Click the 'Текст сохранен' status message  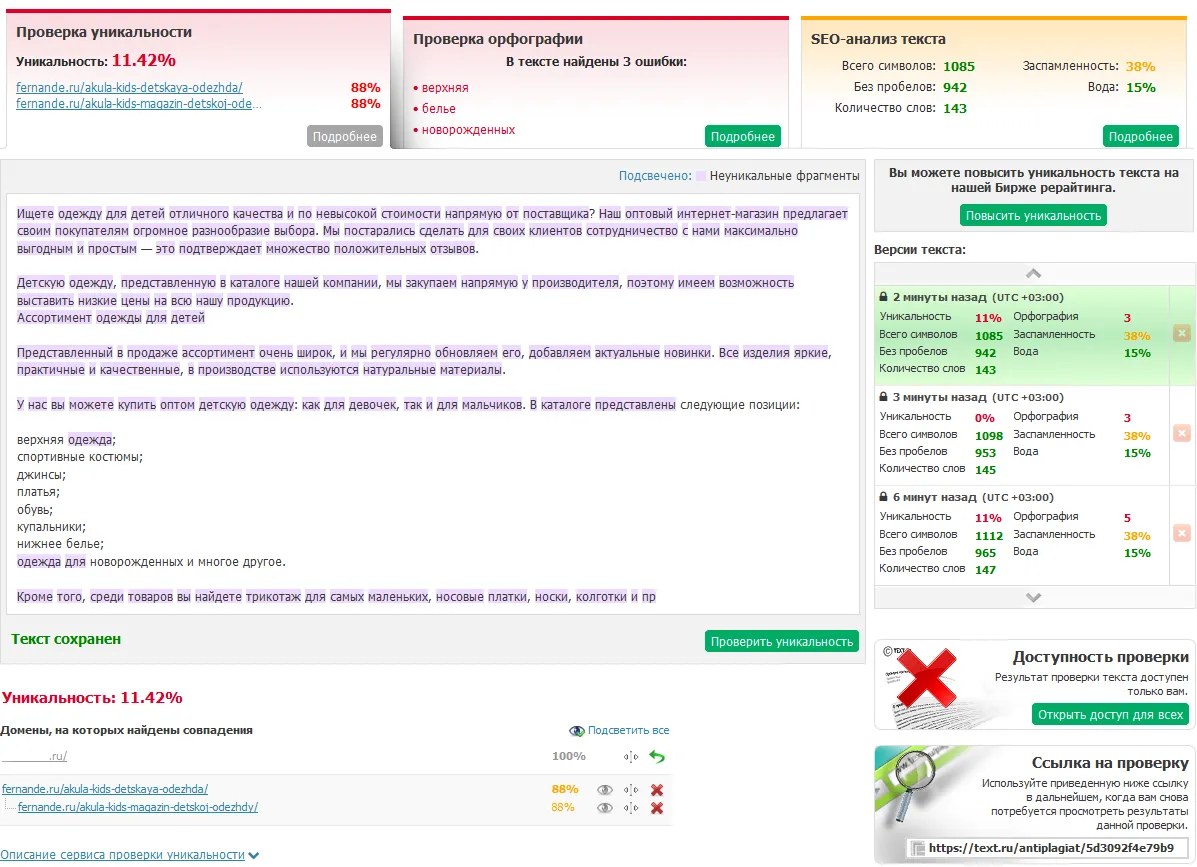point(66,640)
